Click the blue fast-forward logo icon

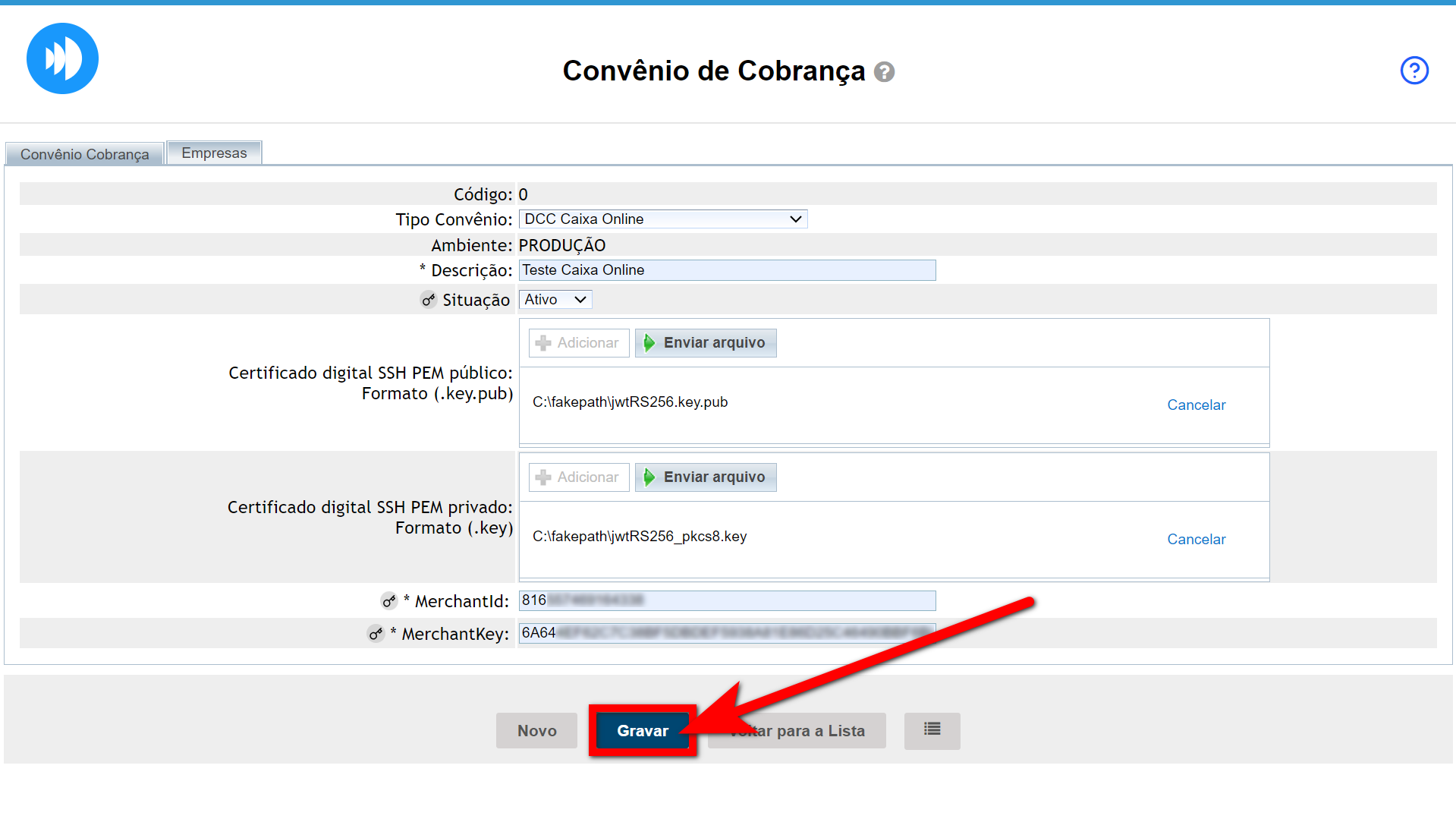tap(62, 58)
